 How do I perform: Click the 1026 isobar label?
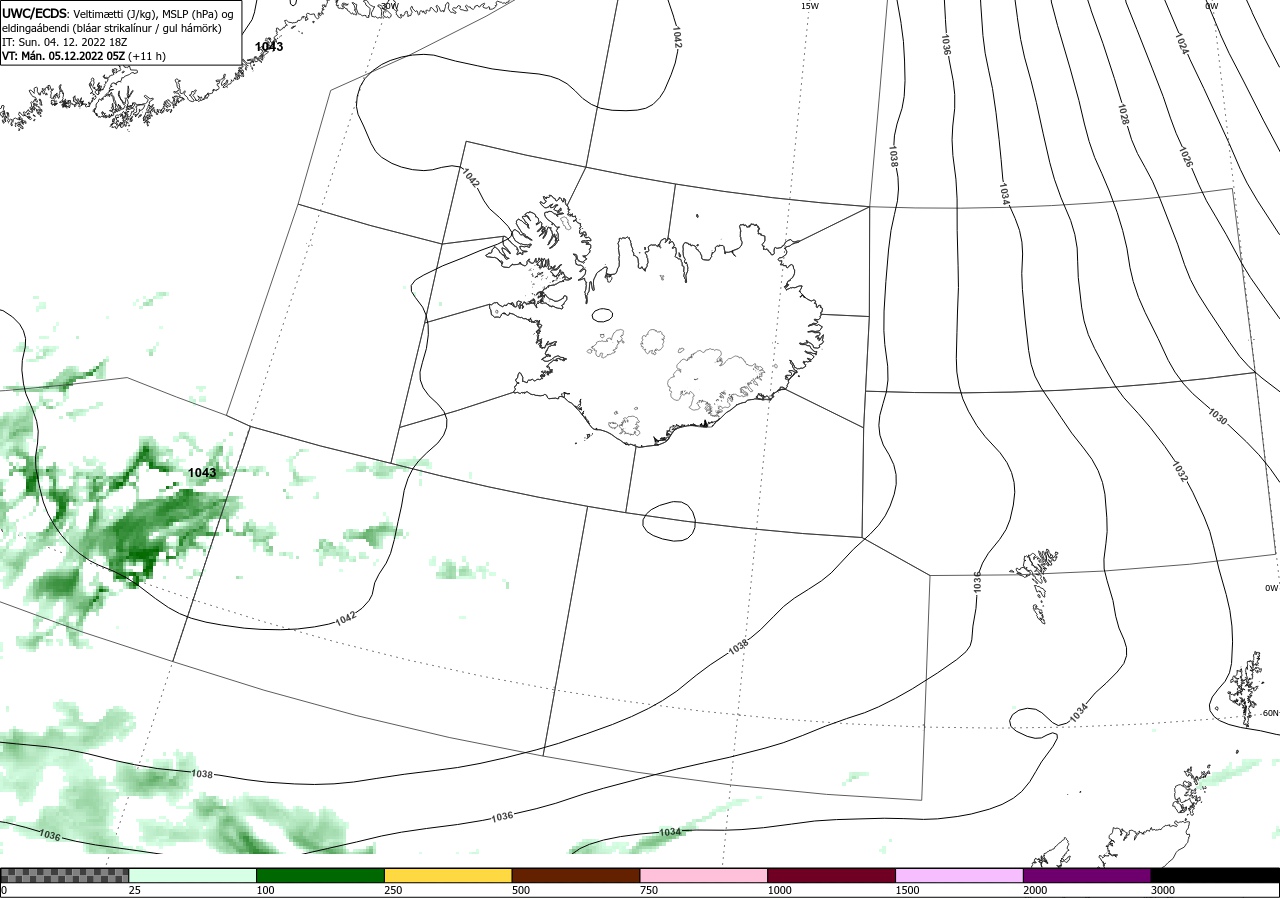(x=1184, y=157)
